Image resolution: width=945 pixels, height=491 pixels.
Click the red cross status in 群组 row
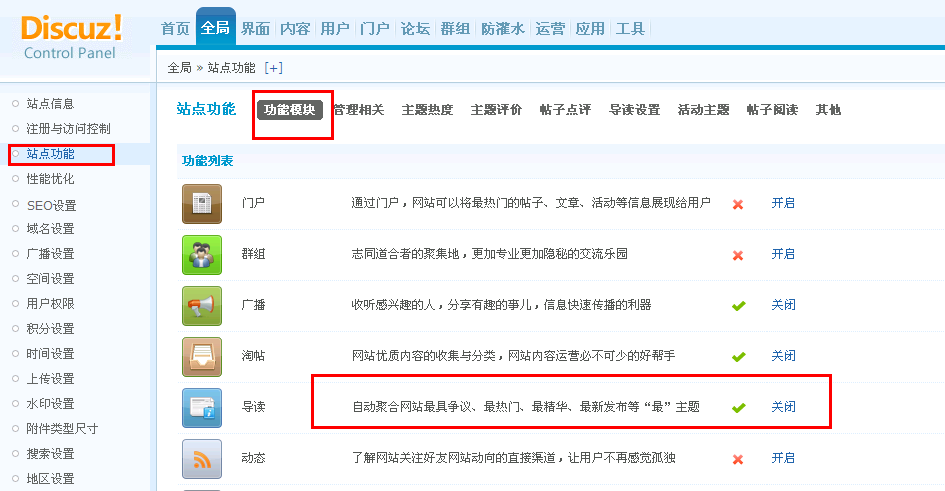click(738, 255)
